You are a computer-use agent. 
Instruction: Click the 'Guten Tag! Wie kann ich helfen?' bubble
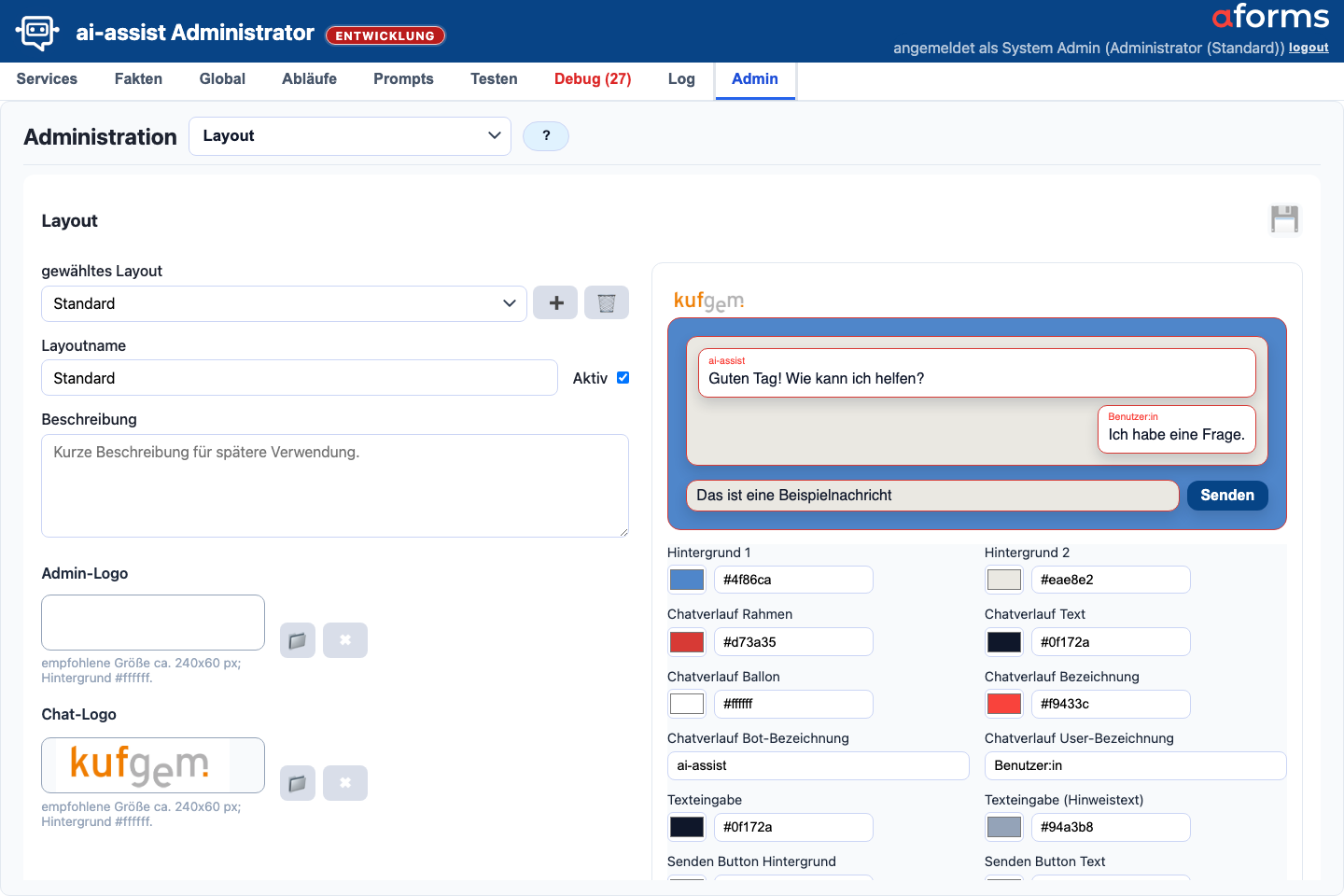[976, 372]
